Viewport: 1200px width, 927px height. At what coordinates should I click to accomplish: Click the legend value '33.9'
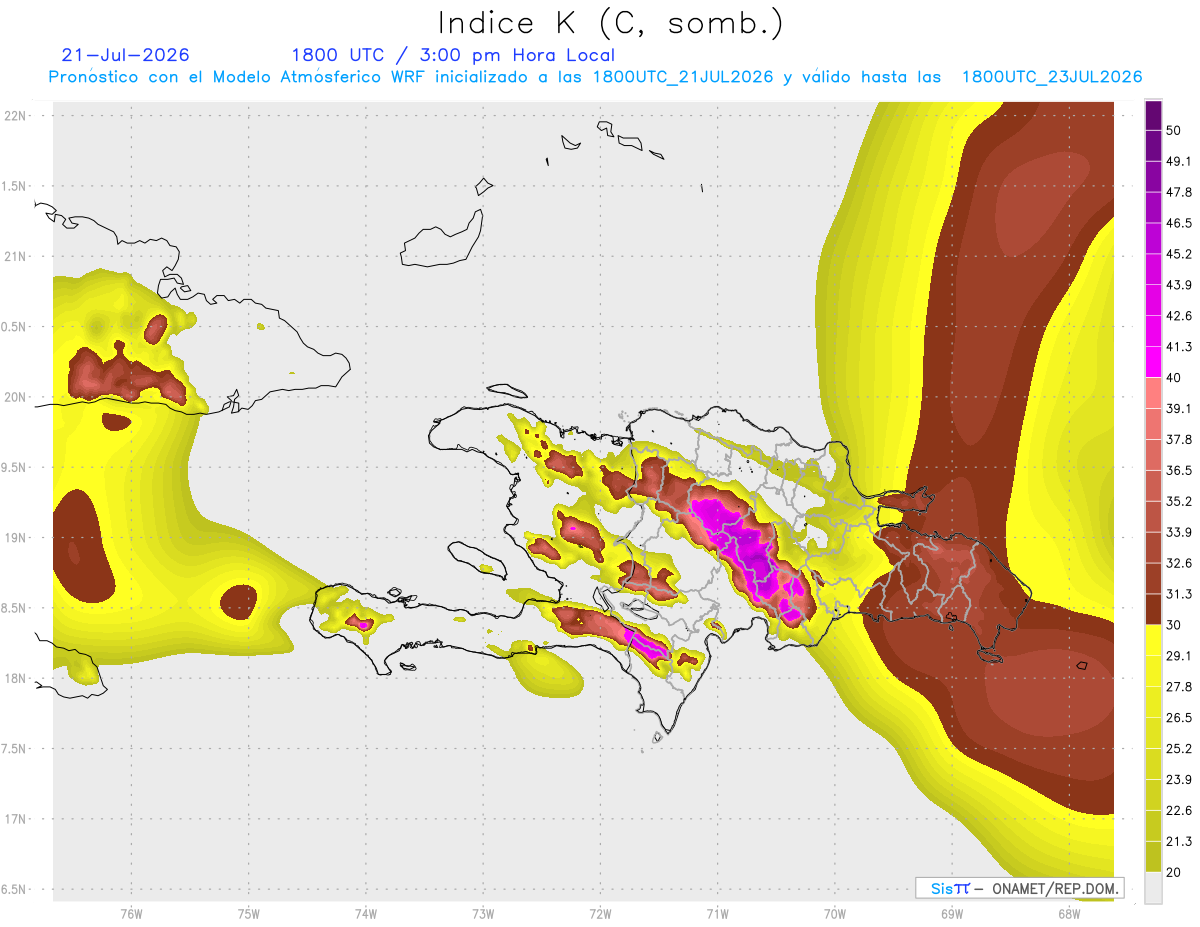point(1178,532)
